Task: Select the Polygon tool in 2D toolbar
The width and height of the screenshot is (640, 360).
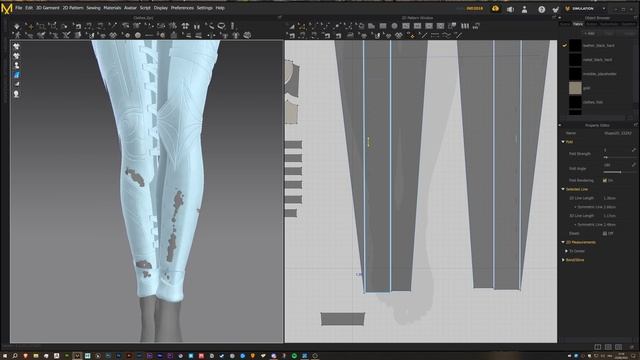Action: pyautogui.click(x=371, y=26)
